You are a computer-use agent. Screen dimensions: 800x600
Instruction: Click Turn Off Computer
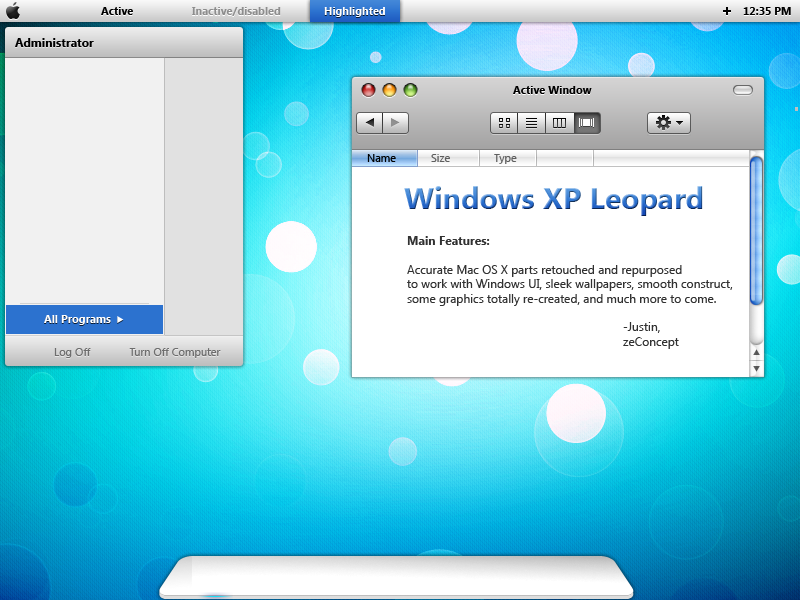tap(176, 351)
